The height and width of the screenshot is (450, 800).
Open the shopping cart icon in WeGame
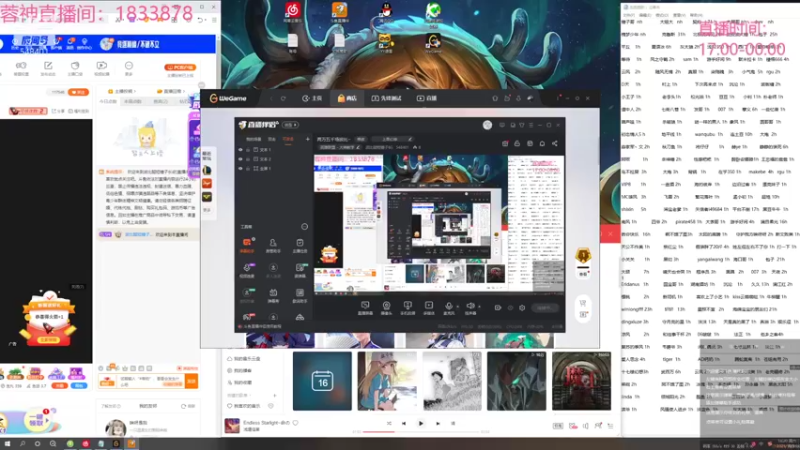pos(583,303)
